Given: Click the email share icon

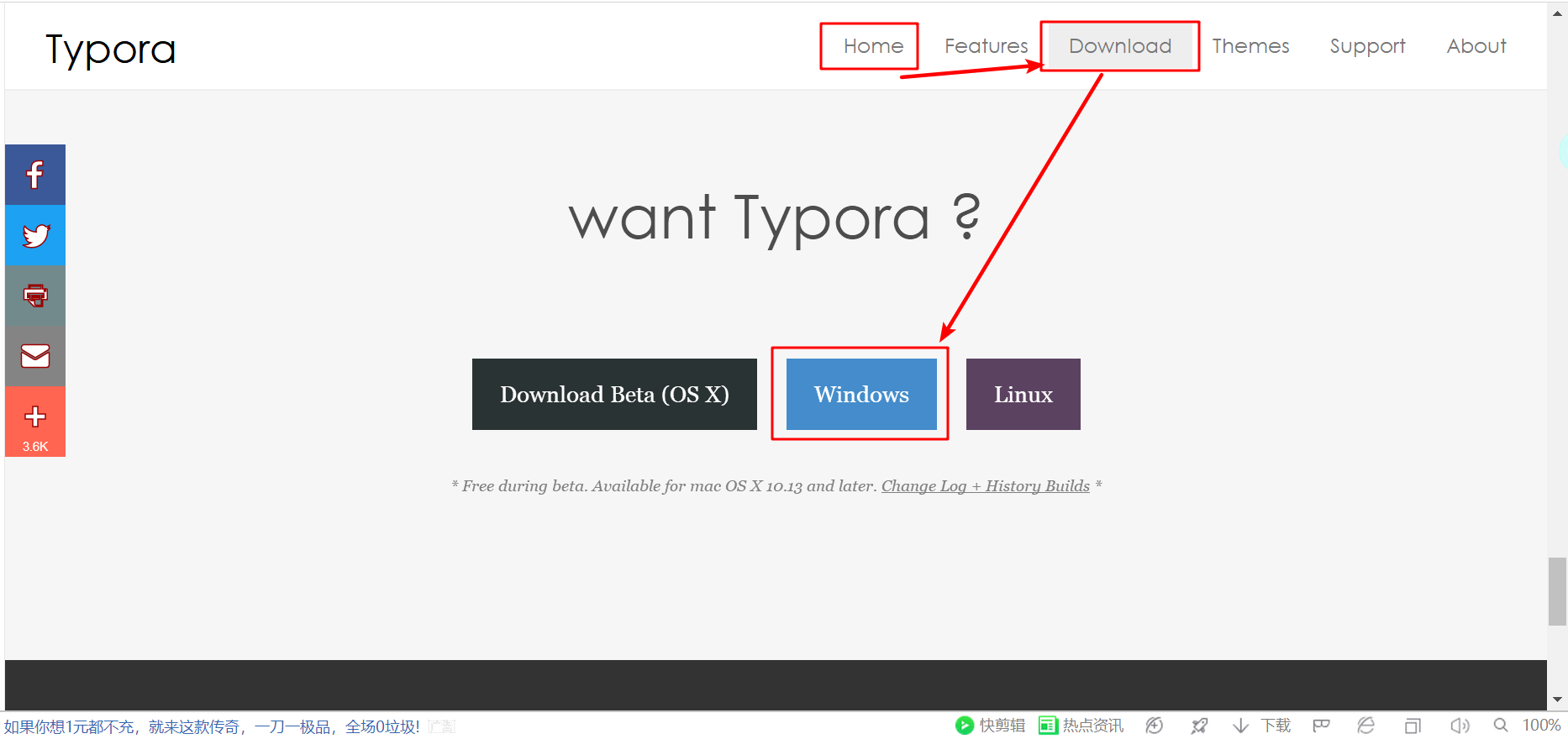Looking at the screenshot, I should pyautogui.click(x=35, y=356).
